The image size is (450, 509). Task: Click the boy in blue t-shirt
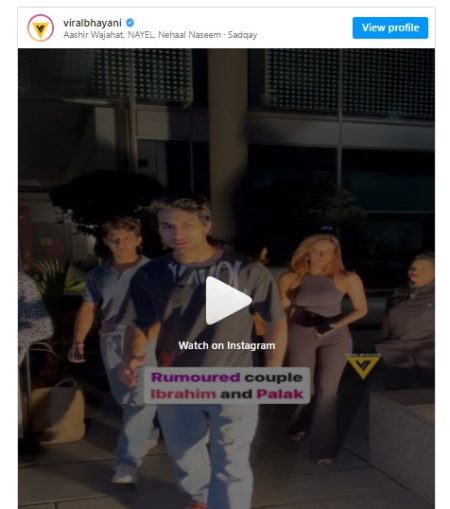point(112,333)
